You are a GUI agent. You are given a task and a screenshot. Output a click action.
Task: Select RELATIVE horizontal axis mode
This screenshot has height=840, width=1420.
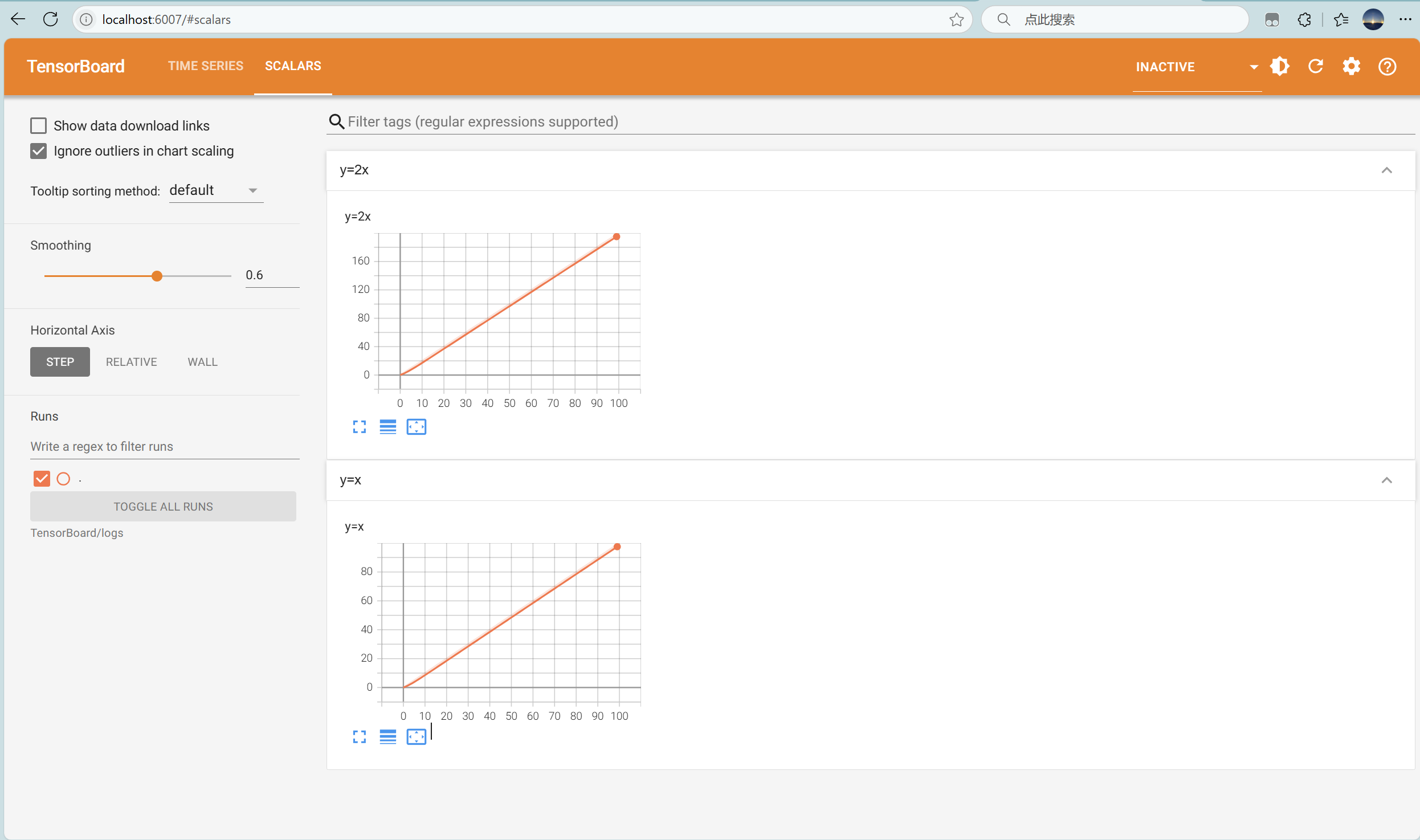click(x=131, y=362)
